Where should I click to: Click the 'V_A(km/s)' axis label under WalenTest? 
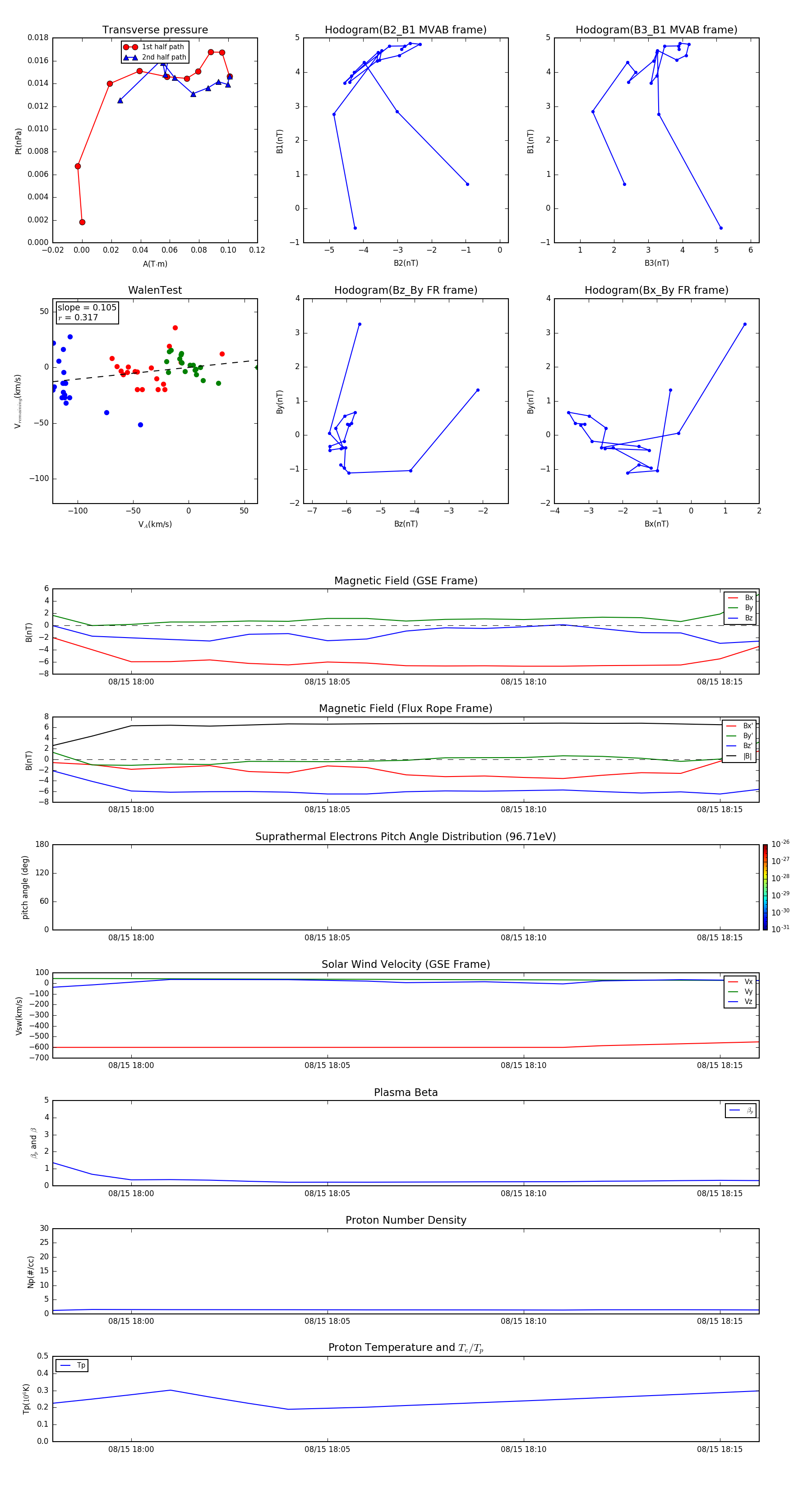[155, 524]
